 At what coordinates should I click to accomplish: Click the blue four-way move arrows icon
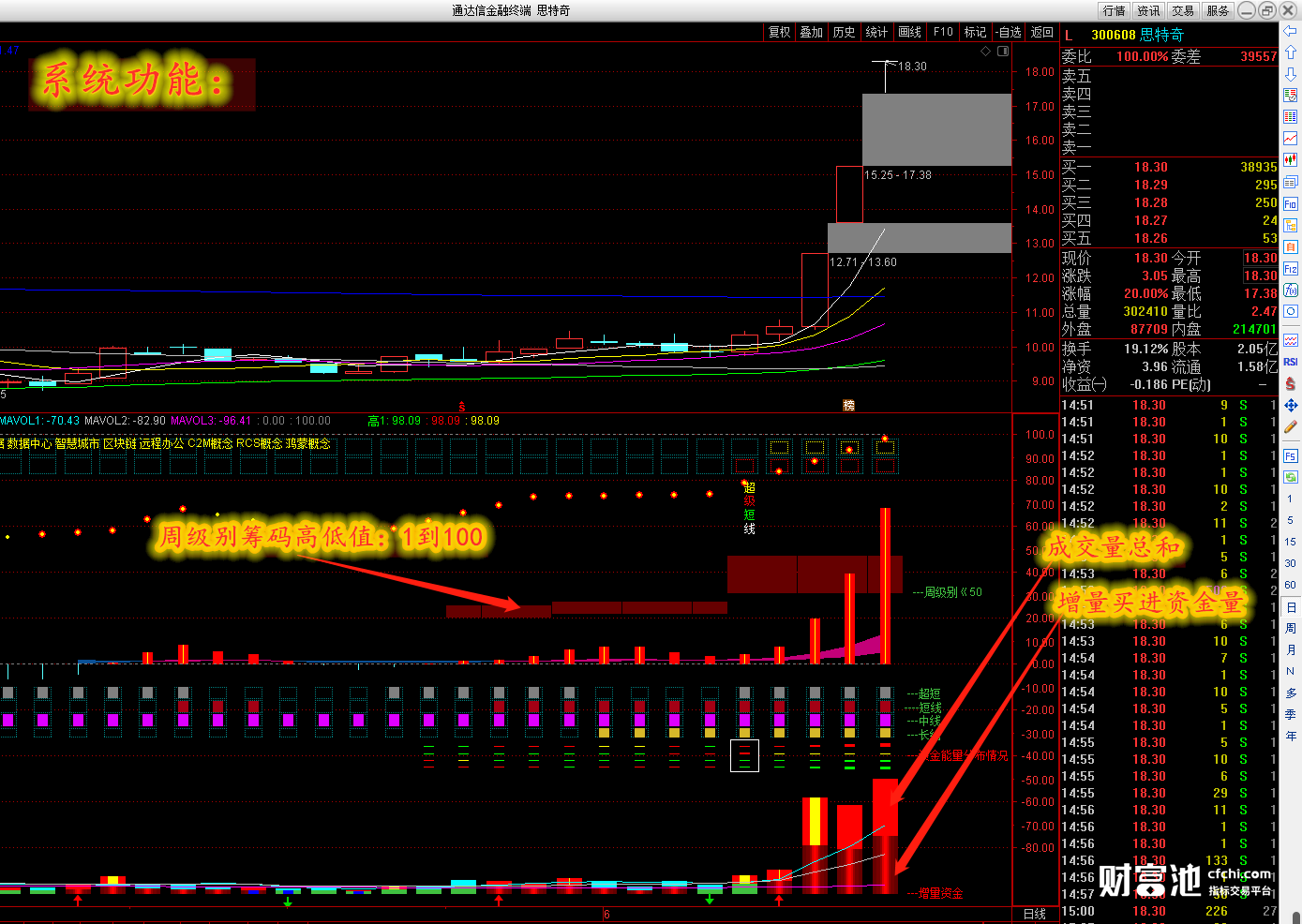(1291, 405)
